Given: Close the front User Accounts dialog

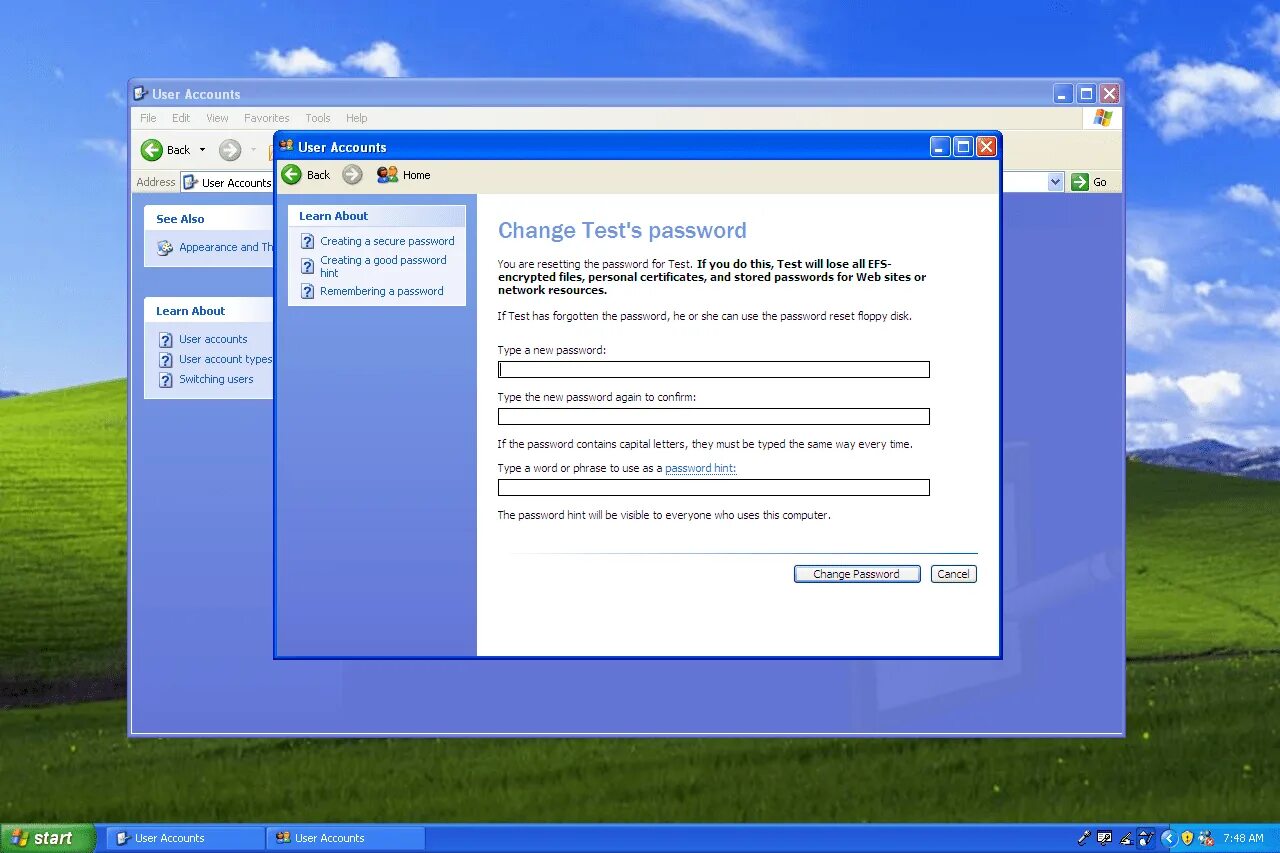Looking at the screenshot, I should pyautogui.click(x=986, y=147).
